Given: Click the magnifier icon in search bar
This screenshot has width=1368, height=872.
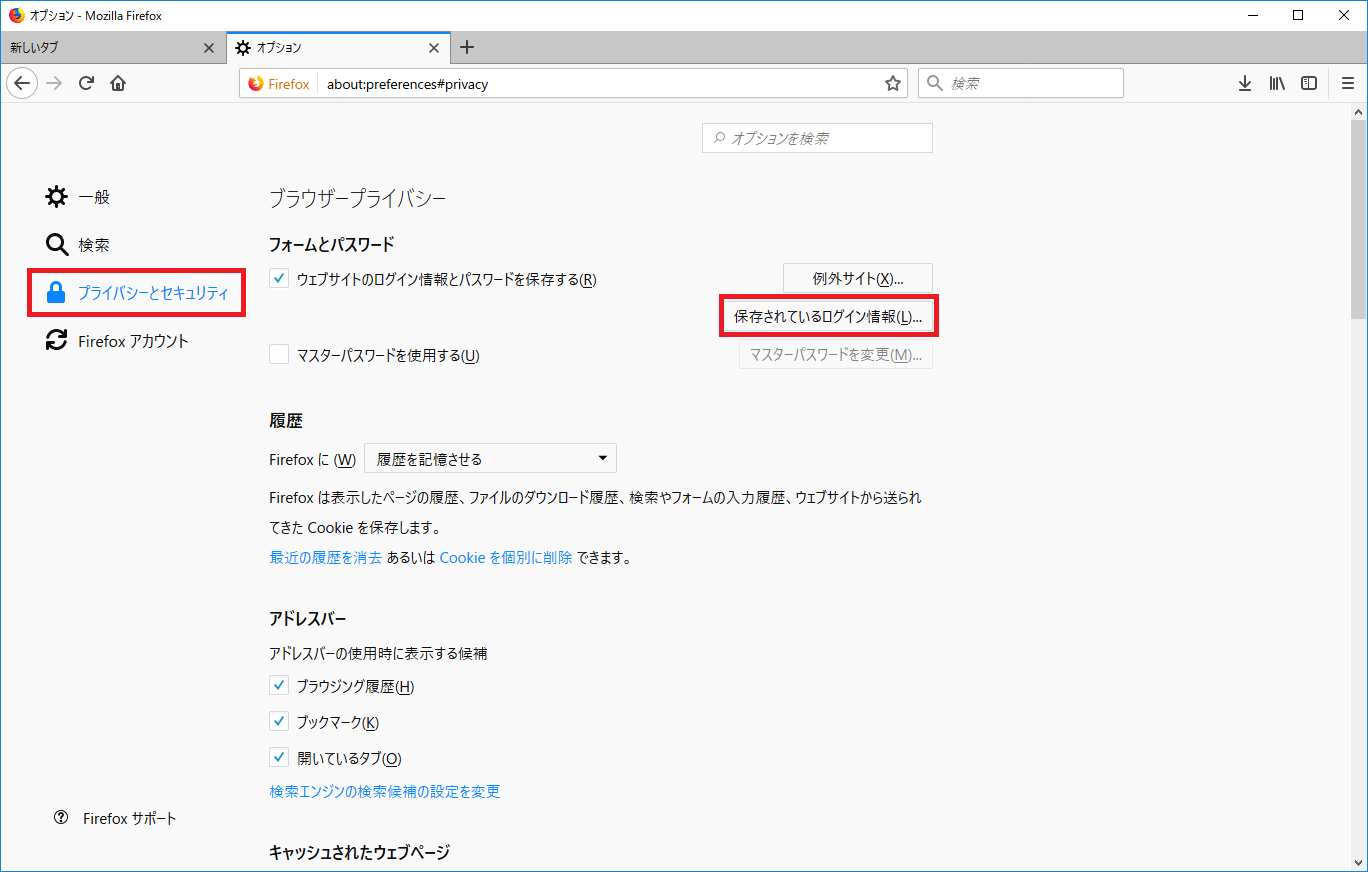Looking at the screenshot, I should (935, 84).
